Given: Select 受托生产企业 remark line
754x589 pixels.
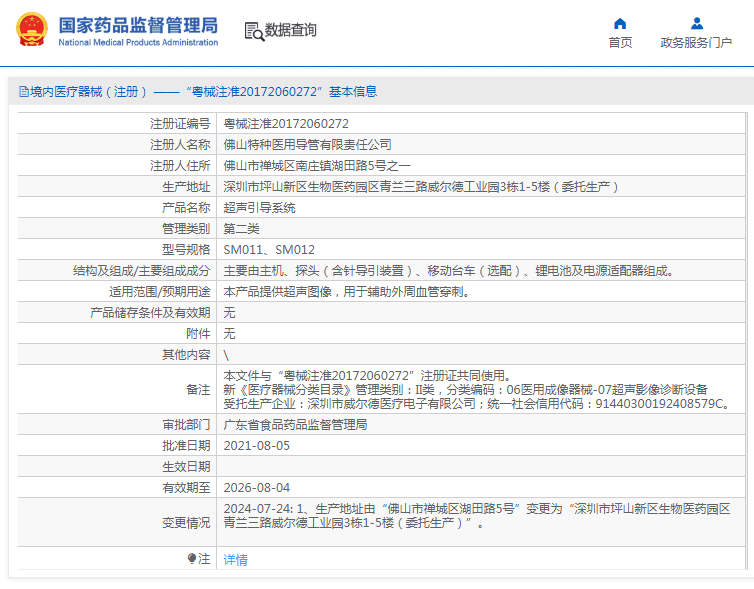Looking at the screenshot, I should (477, 403).
